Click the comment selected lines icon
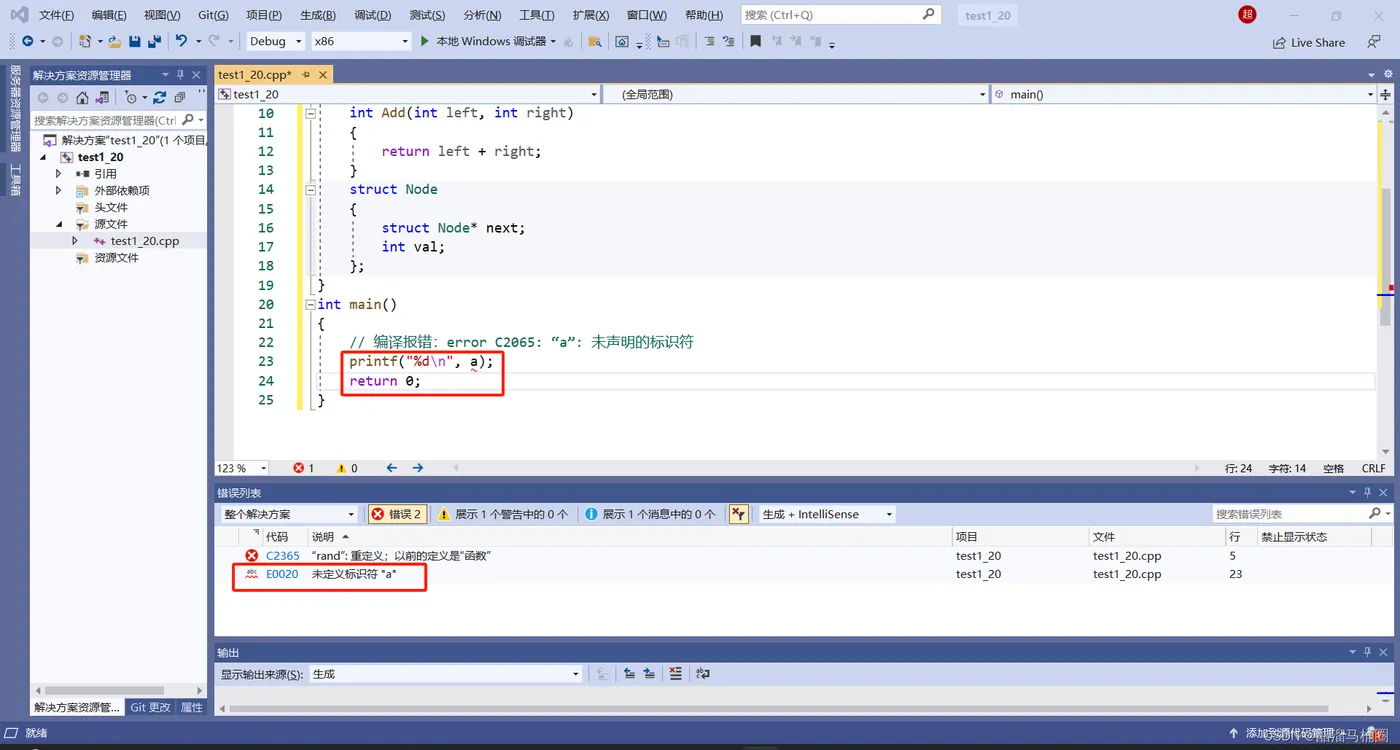 click(x=708, y=41)
